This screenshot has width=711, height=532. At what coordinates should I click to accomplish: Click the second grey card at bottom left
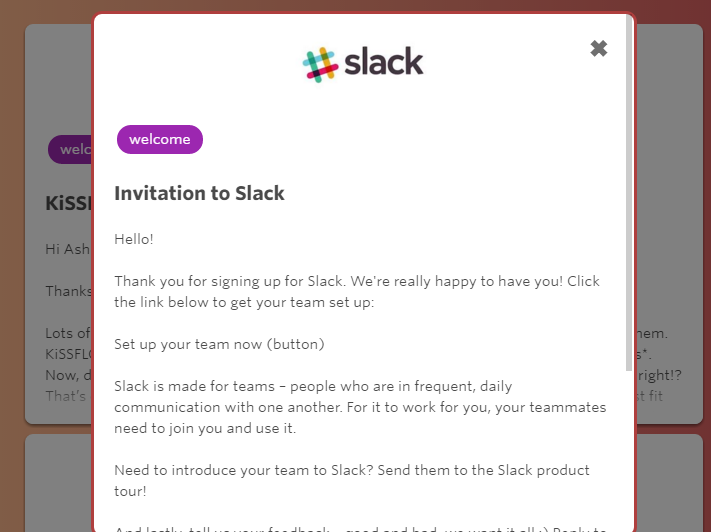pos(59,483)
